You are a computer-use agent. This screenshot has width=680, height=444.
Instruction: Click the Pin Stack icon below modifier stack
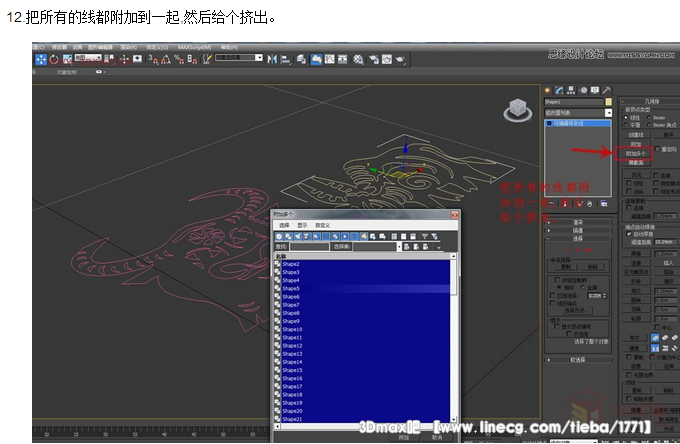551,203
